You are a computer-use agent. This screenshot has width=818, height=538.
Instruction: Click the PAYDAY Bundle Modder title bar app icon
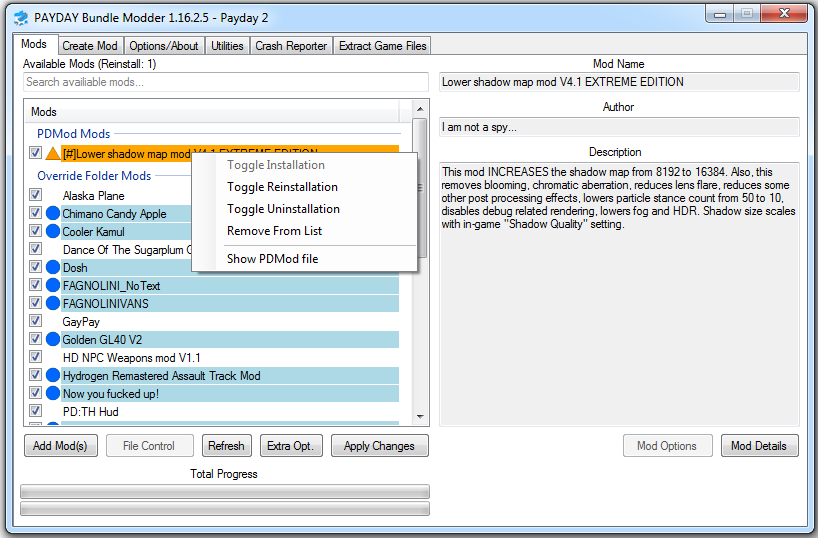pyautogui.click(x=21, y=18)
